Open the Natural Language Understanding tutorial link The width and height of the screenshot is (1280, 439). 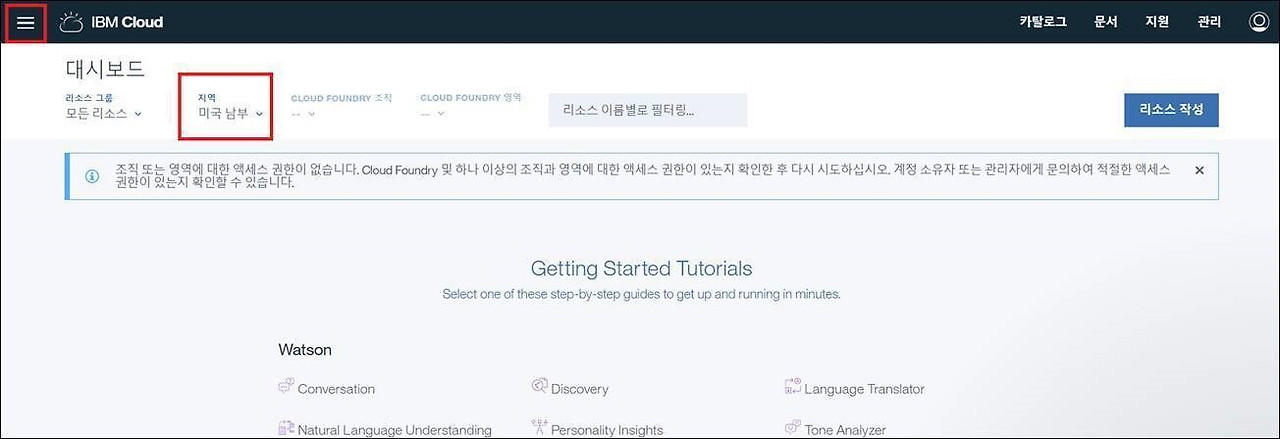395,430
